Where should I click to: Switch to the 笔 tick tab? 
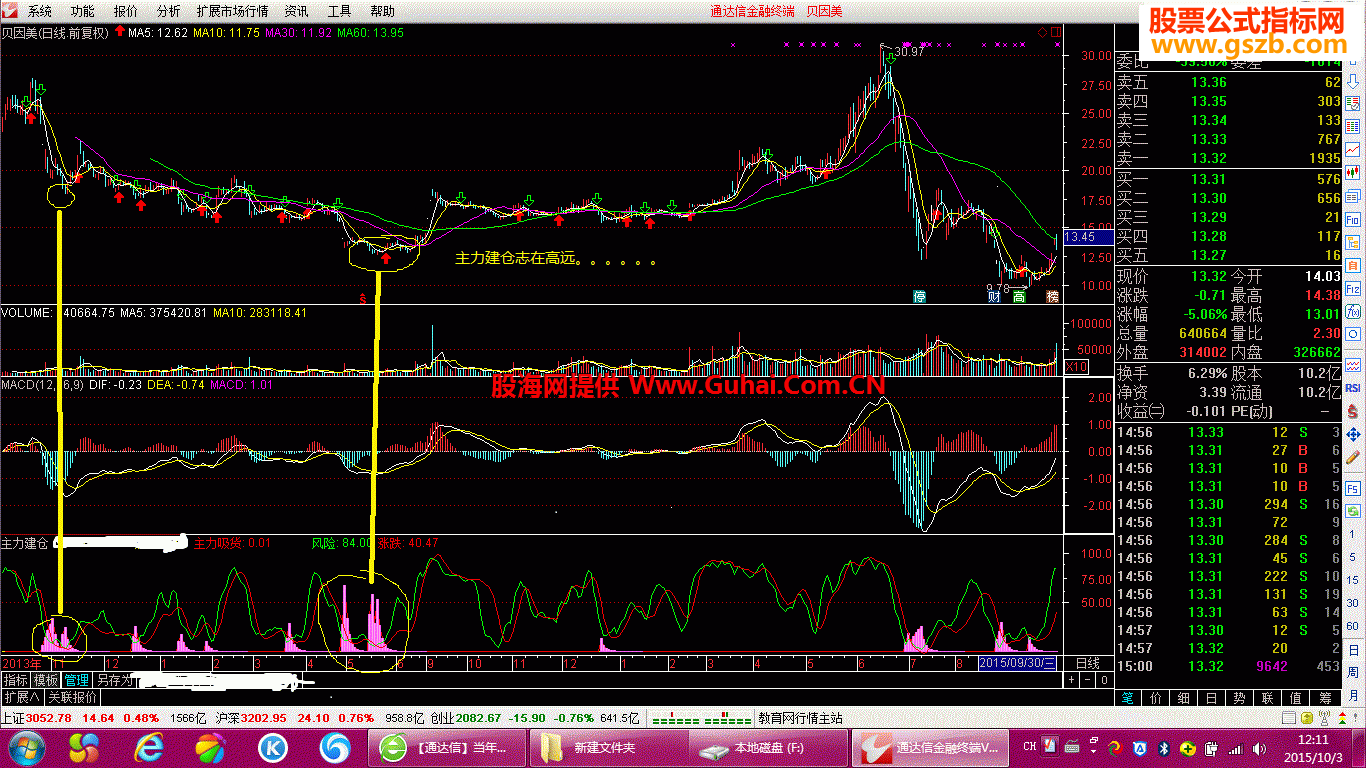(1128, 697)
